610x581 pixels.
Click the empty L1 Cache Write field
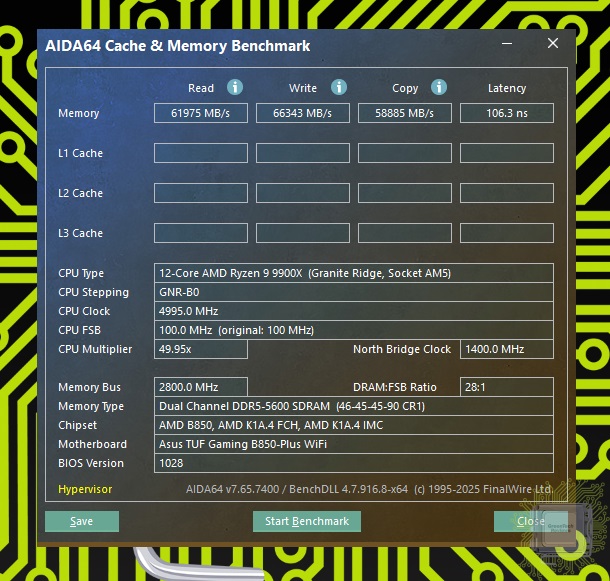[303, 153]
